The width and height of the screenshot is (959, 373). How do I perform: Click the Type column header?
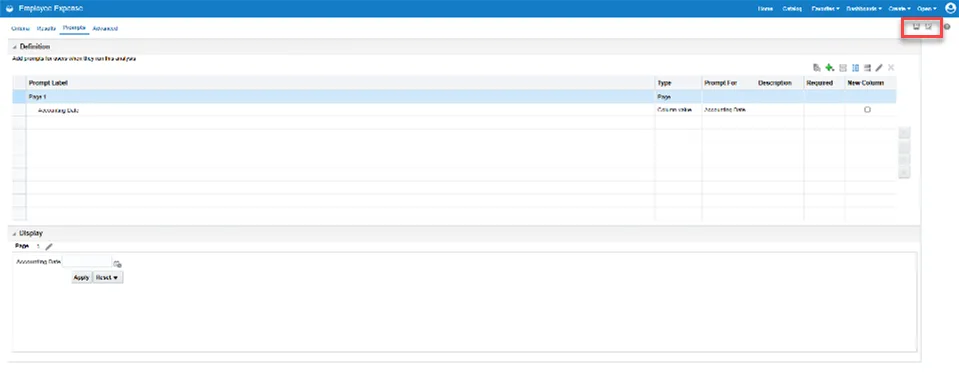click(x=664, y=83)
